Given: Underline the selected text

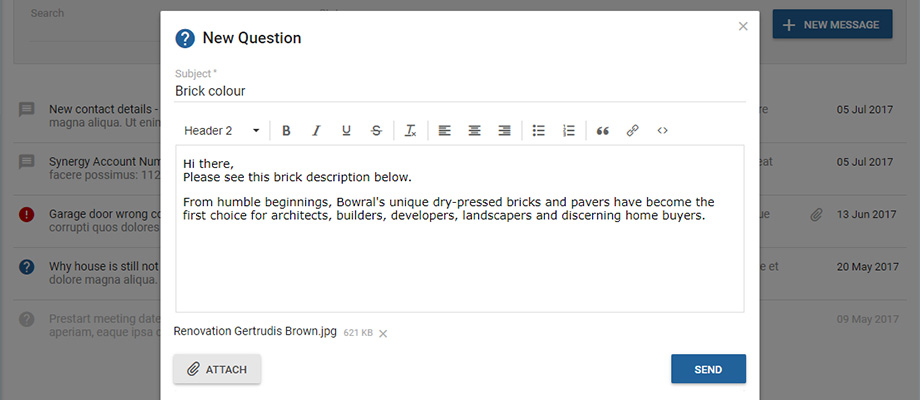Looking at the screenshot, I should tap(346, 131).
